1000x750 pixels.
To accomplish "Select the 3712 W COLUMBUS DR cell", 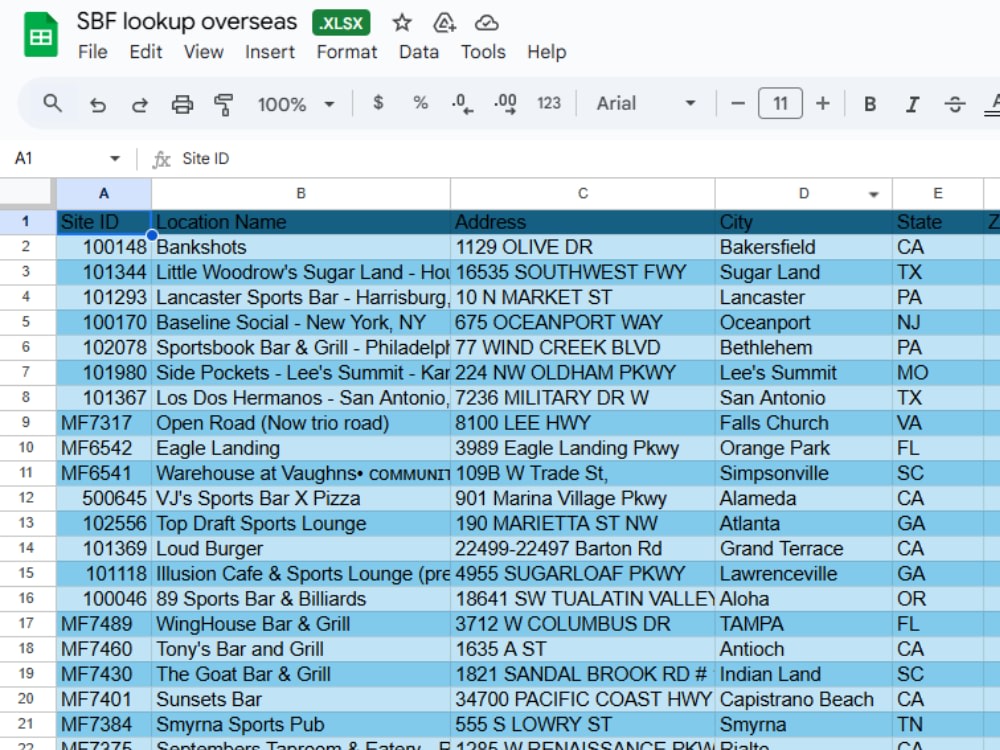I will 583,624.
